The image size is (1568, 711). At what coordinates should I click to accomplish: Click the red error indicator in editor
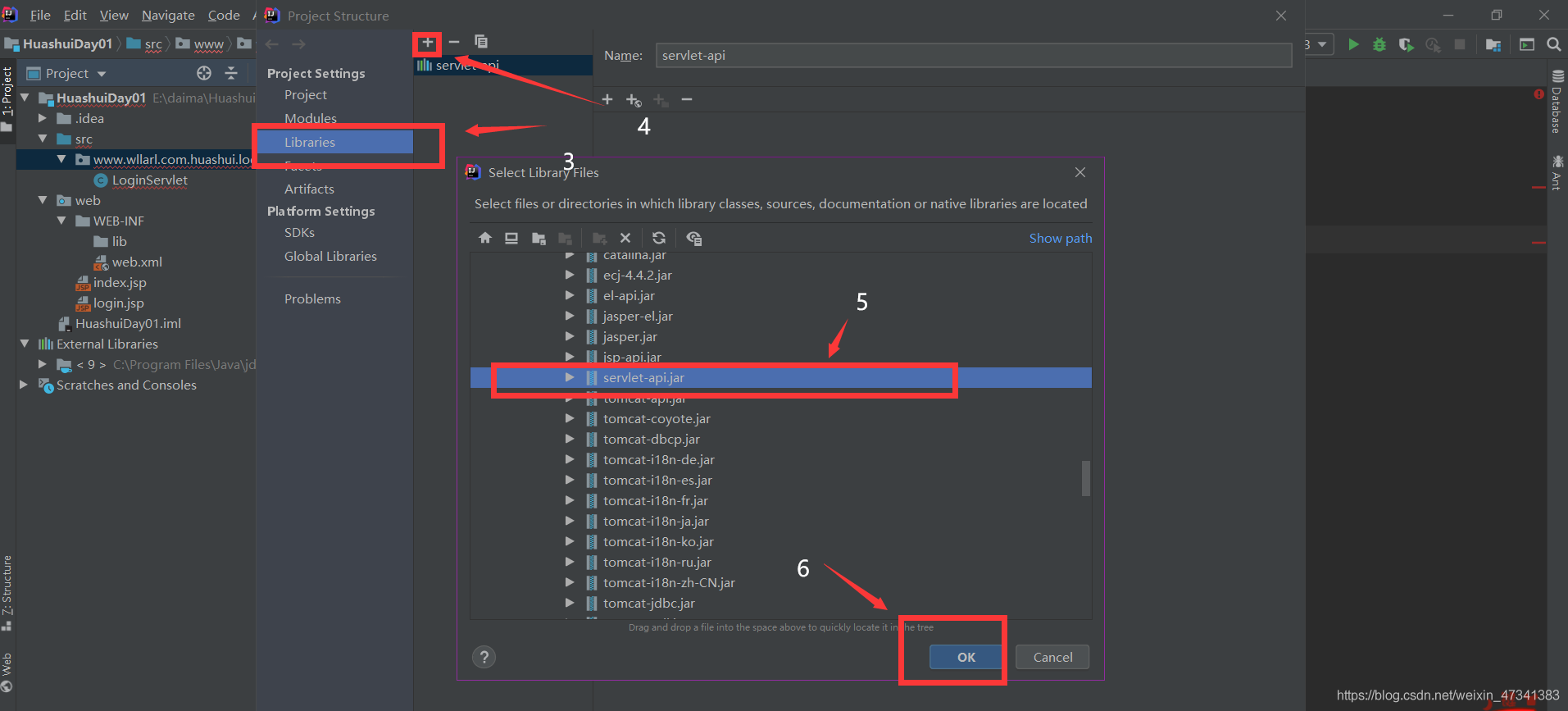click(1538, 94)
